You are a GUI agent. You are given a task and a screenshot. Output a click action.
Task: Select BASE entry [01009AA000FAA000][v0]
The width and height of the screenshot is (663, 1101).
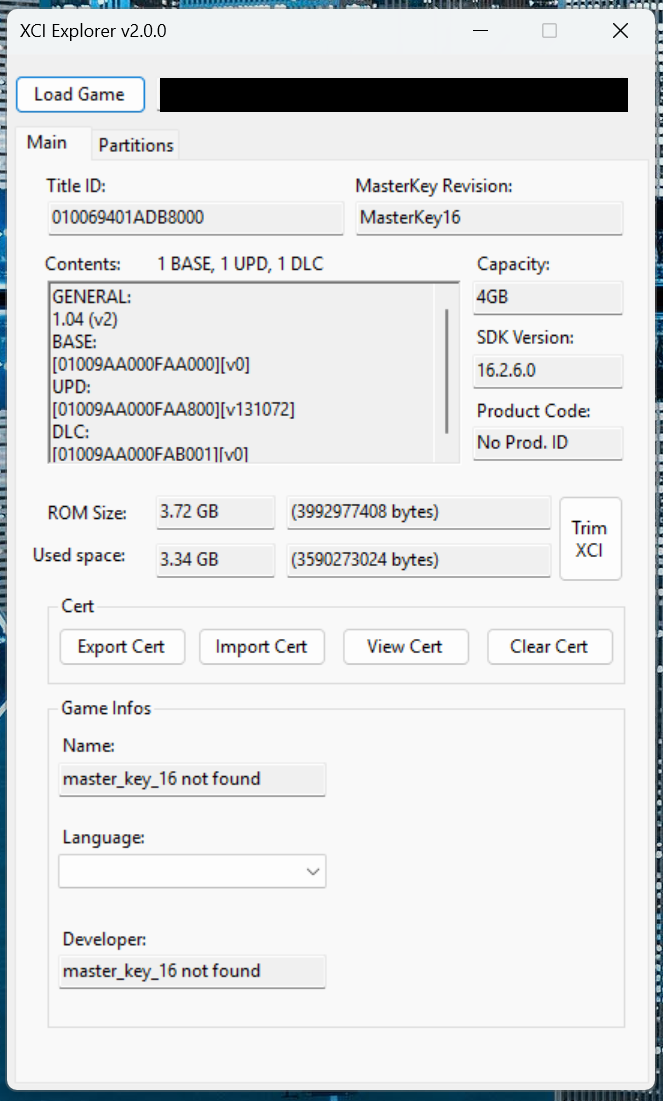[x=151, y=364]
